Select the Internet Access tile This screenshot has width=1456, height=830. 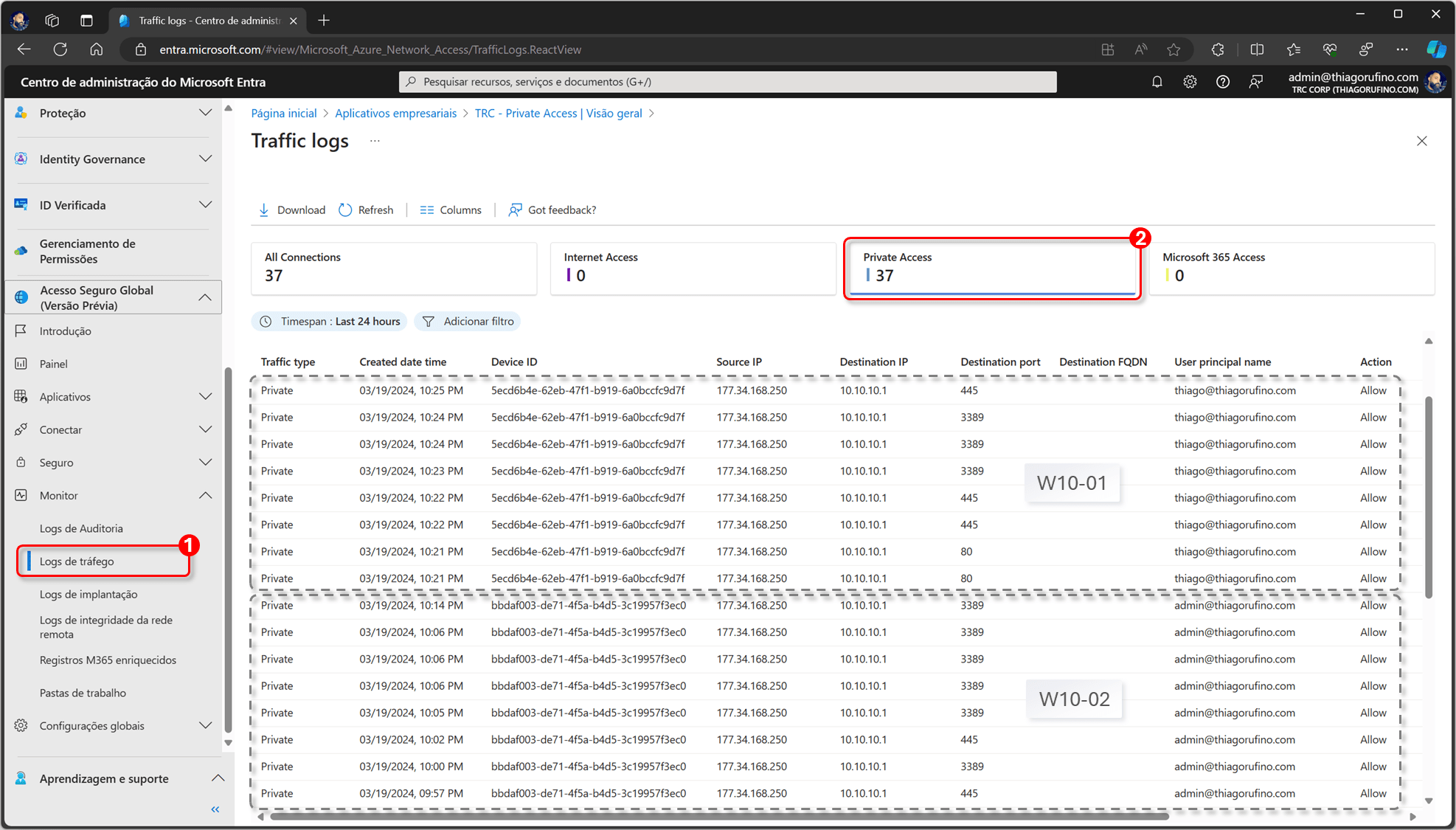pos(693,269)
